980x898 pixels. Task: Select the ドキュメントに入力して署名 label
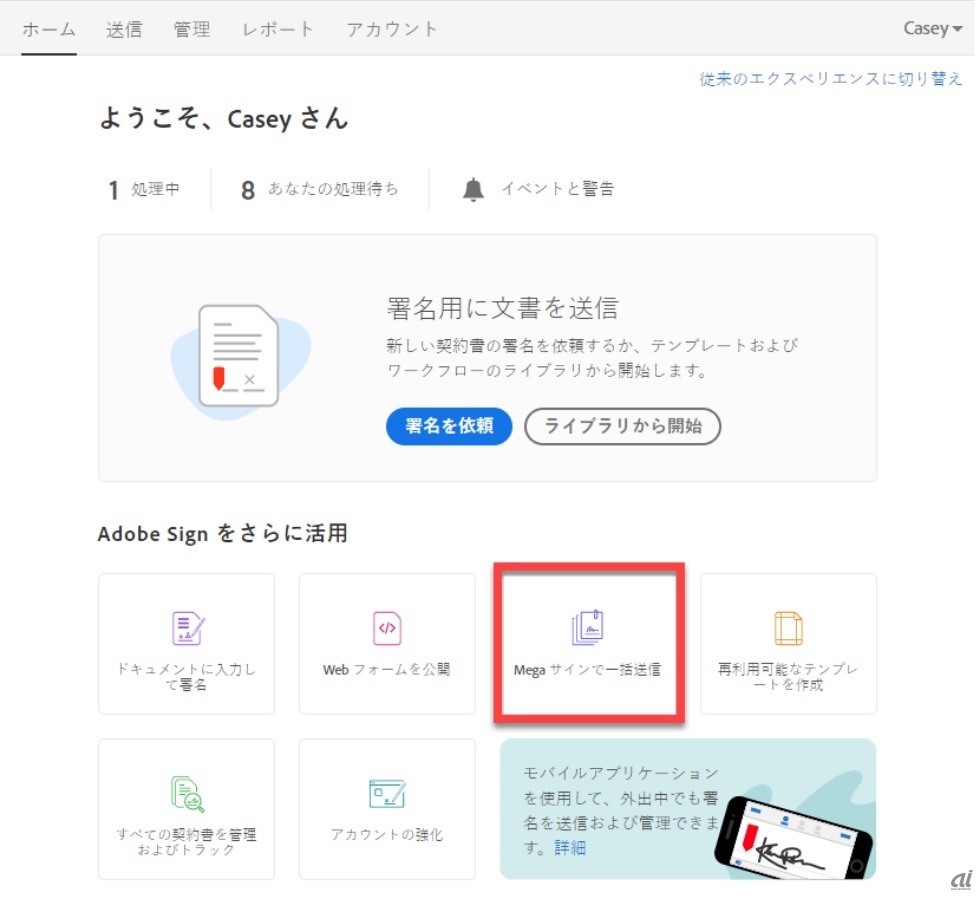[x=186, y=677]
